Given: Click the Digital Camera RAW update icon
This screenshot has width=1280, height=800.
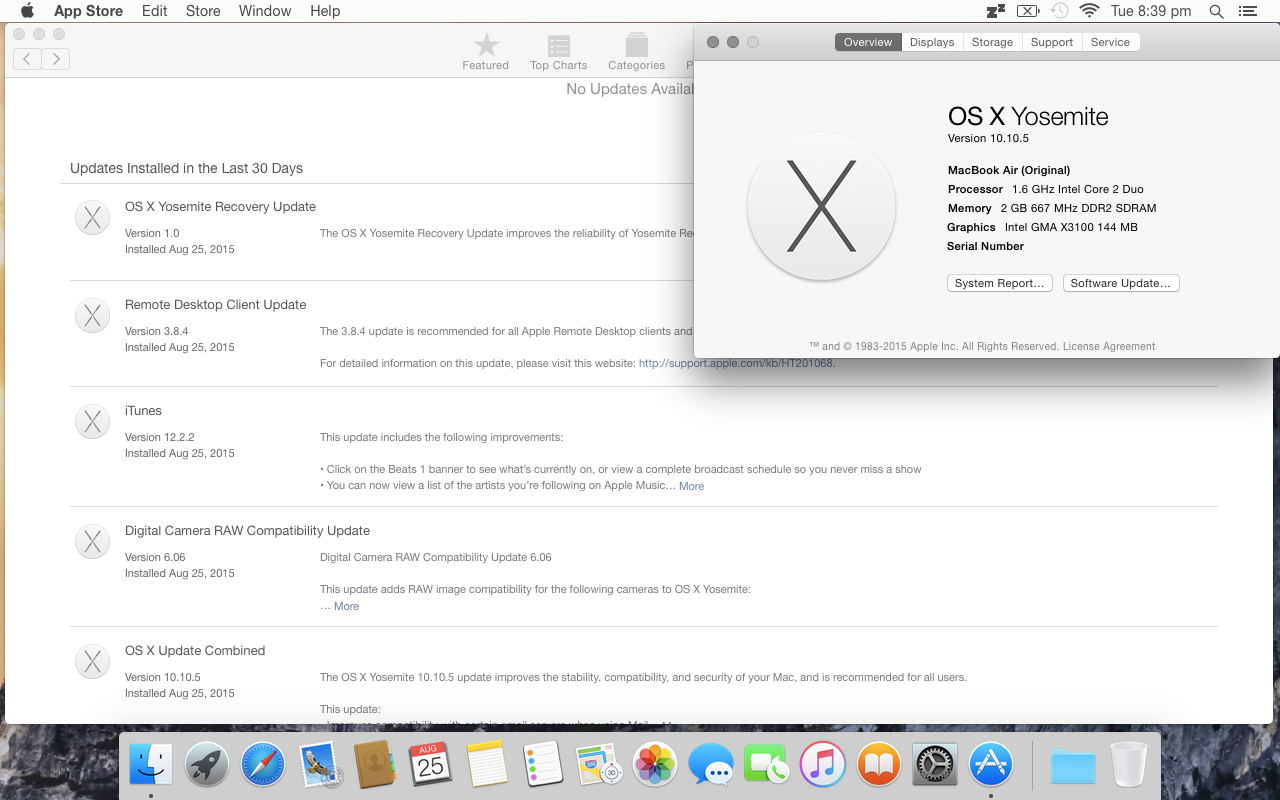Looking at the screenshot, I should pyautogui.click(x=92, y=541).
